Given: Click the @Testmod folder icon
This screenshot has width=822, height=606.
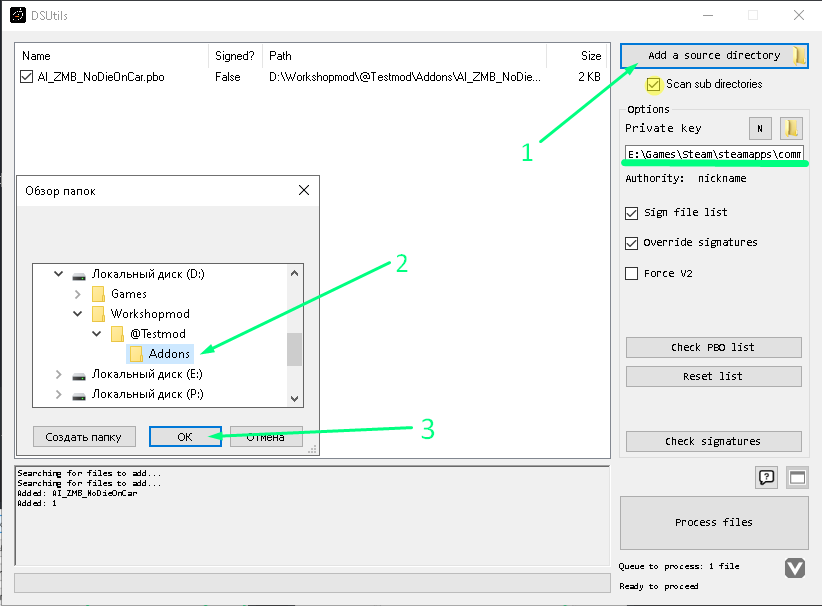Looking at the screenshot, I should point(117,334).
